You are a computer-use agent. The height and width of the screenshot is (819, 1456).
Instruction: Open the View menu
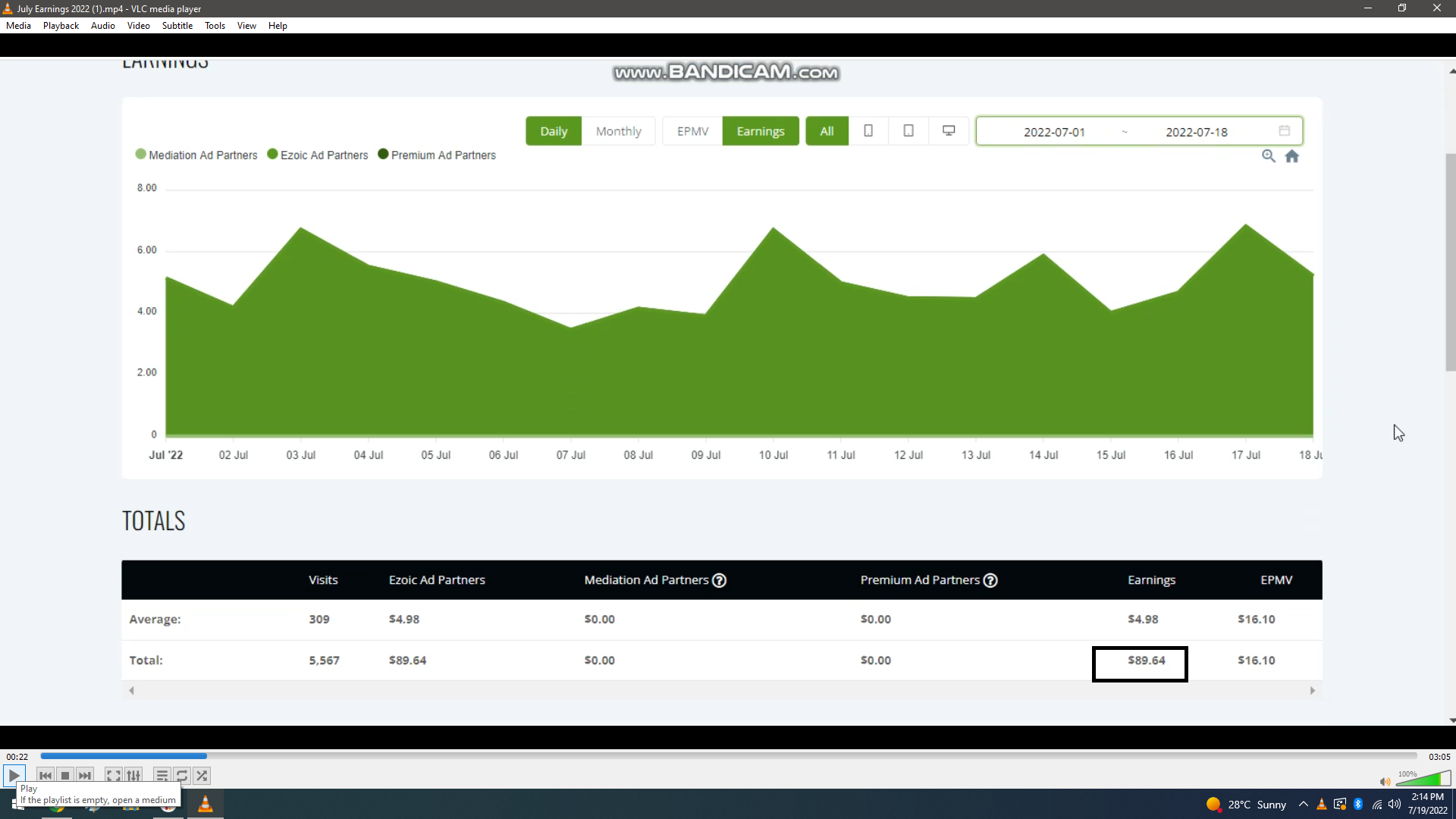click(x=246, y=26)
